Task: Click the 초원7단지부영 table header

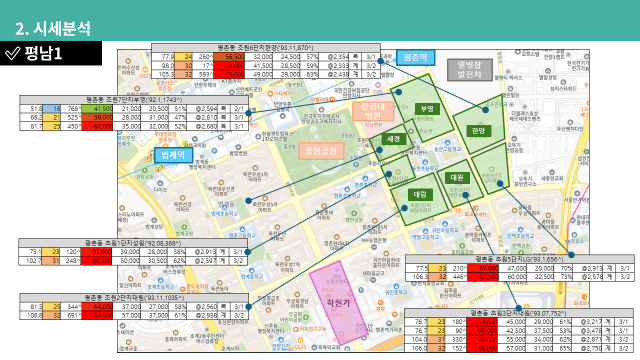Action: point(134,100)
